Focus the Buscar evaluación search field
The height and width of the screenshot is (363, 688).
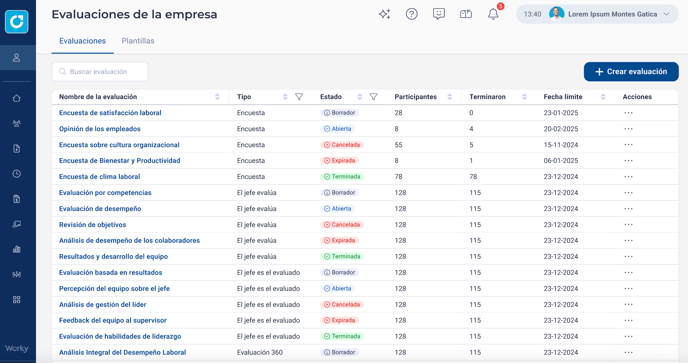[100, 72]
